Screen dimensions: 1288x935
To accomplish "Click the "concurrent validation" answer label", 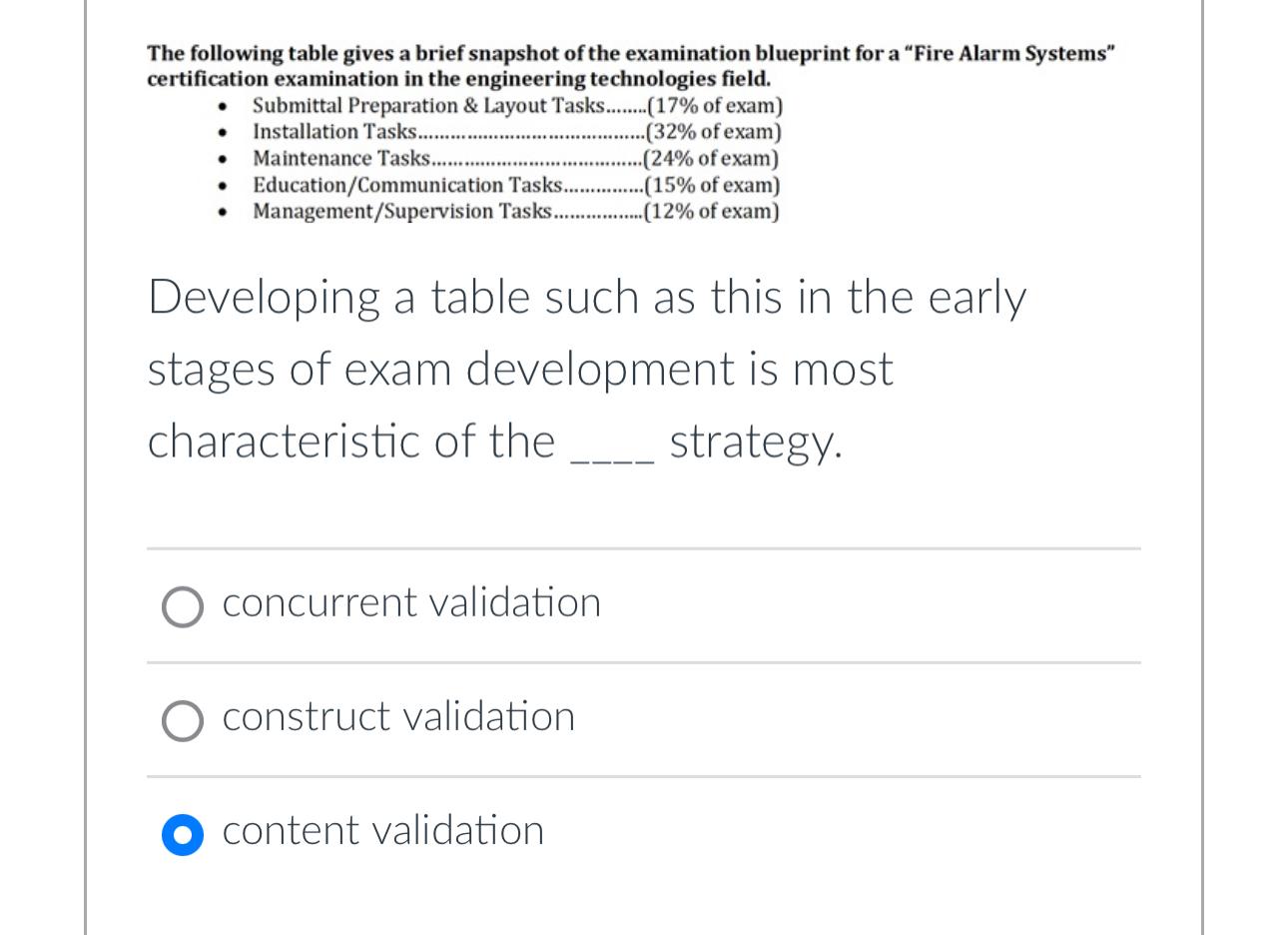I will point(411,603).
